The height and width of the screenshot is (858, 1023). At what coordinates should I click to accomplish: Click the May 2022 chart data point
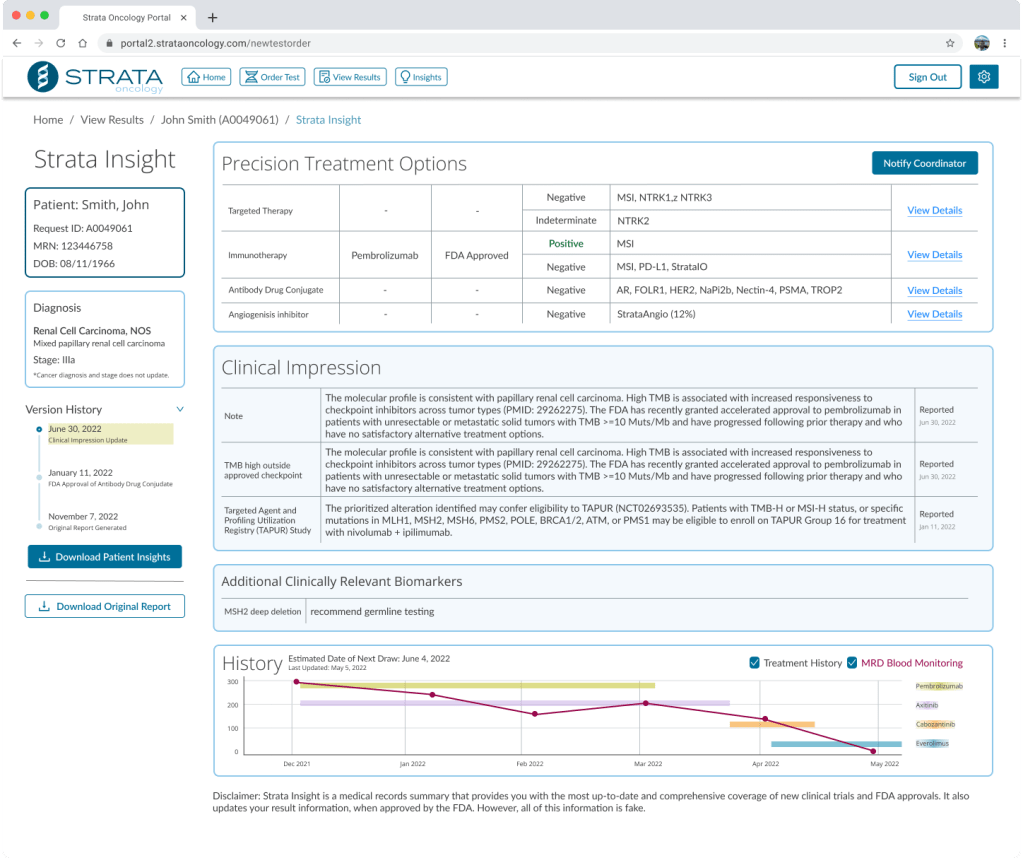pos(873,751)
